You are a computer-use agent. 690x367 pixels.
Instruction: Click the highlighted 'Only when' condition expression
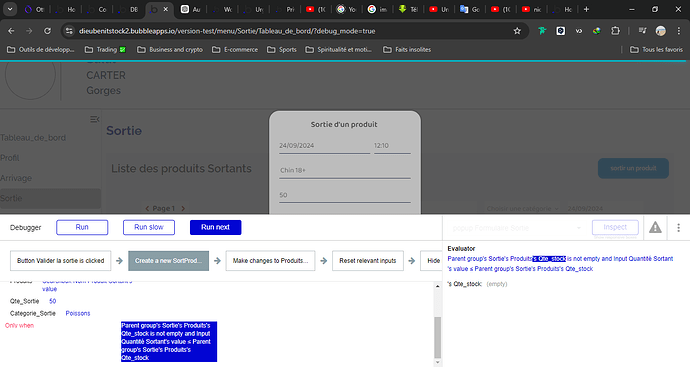pyautogui.click(x=169, y=341)
